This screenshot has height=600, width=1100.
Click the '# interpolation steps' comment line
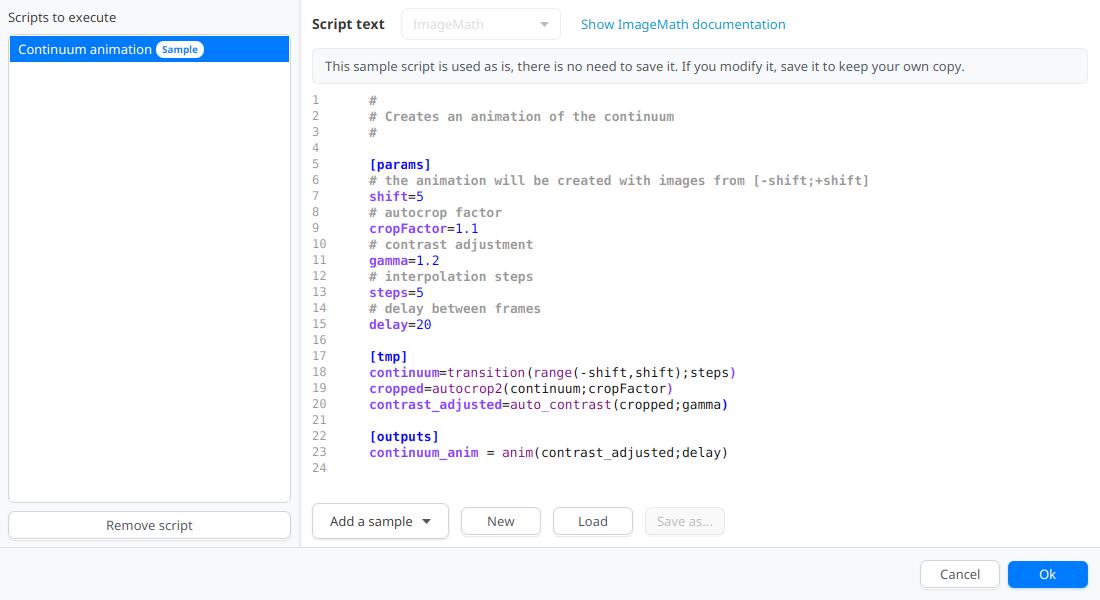point(451,276)
